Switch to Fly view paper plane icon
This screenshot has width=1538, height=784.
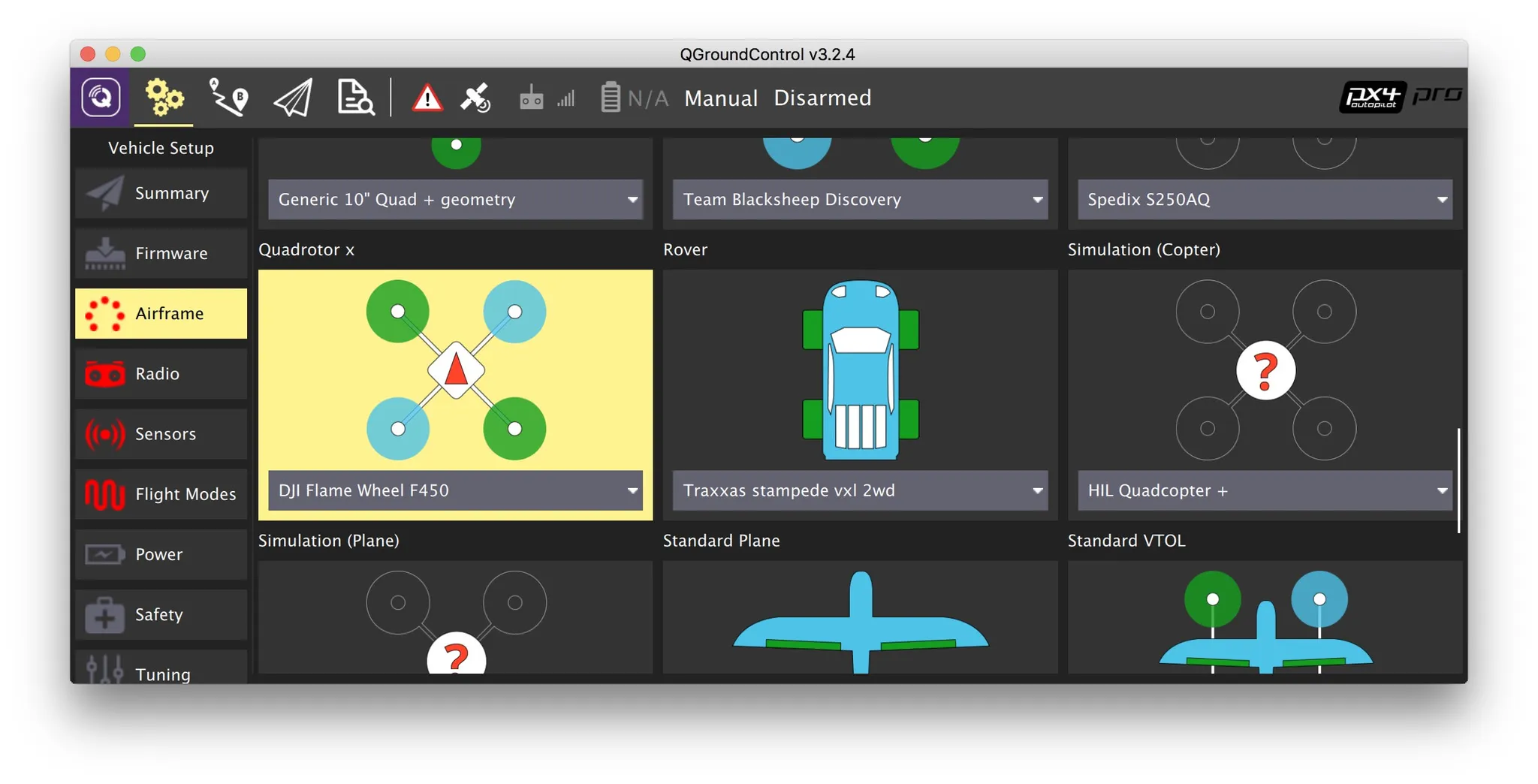click(x=292, y=98)
